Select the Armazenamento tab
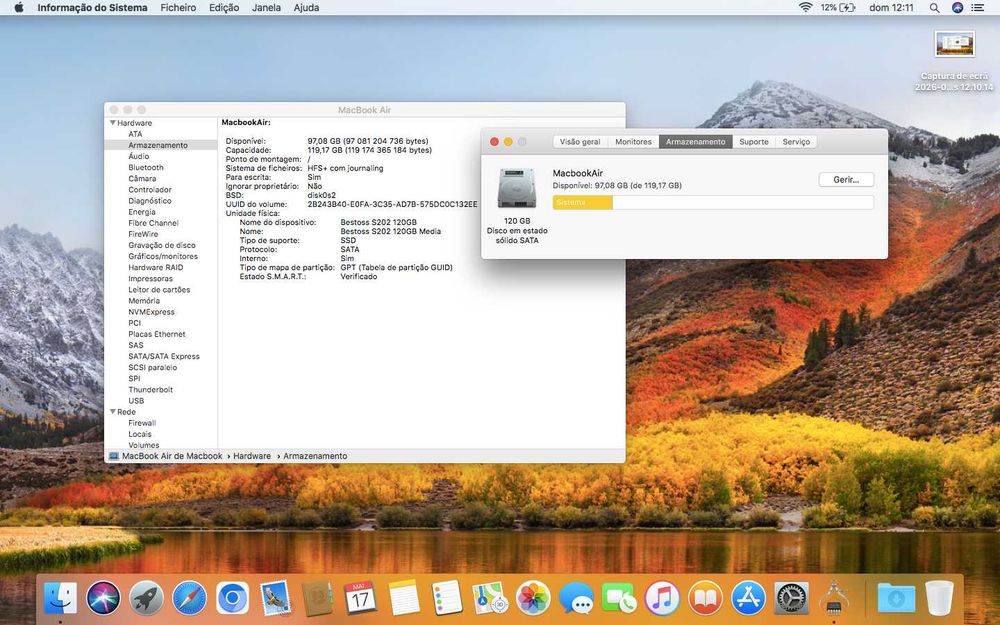1000x625 pixels. (x=696, y=142)
